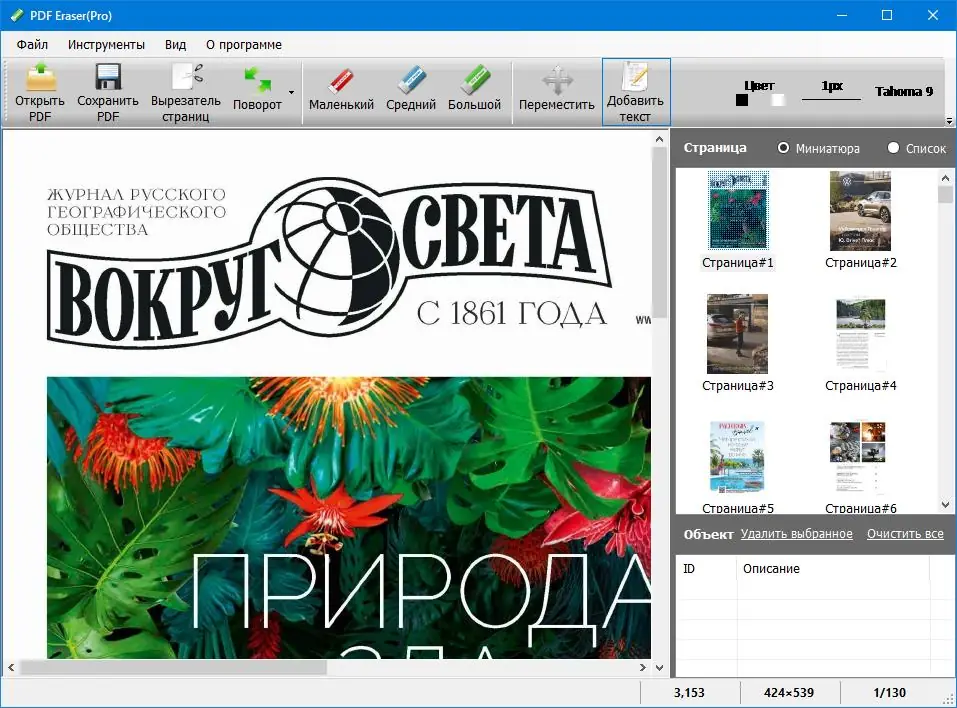This screenshot has height=708, width=957.
Task: Expand the Поворот dropdown arrow
Action: click(291, 93)
